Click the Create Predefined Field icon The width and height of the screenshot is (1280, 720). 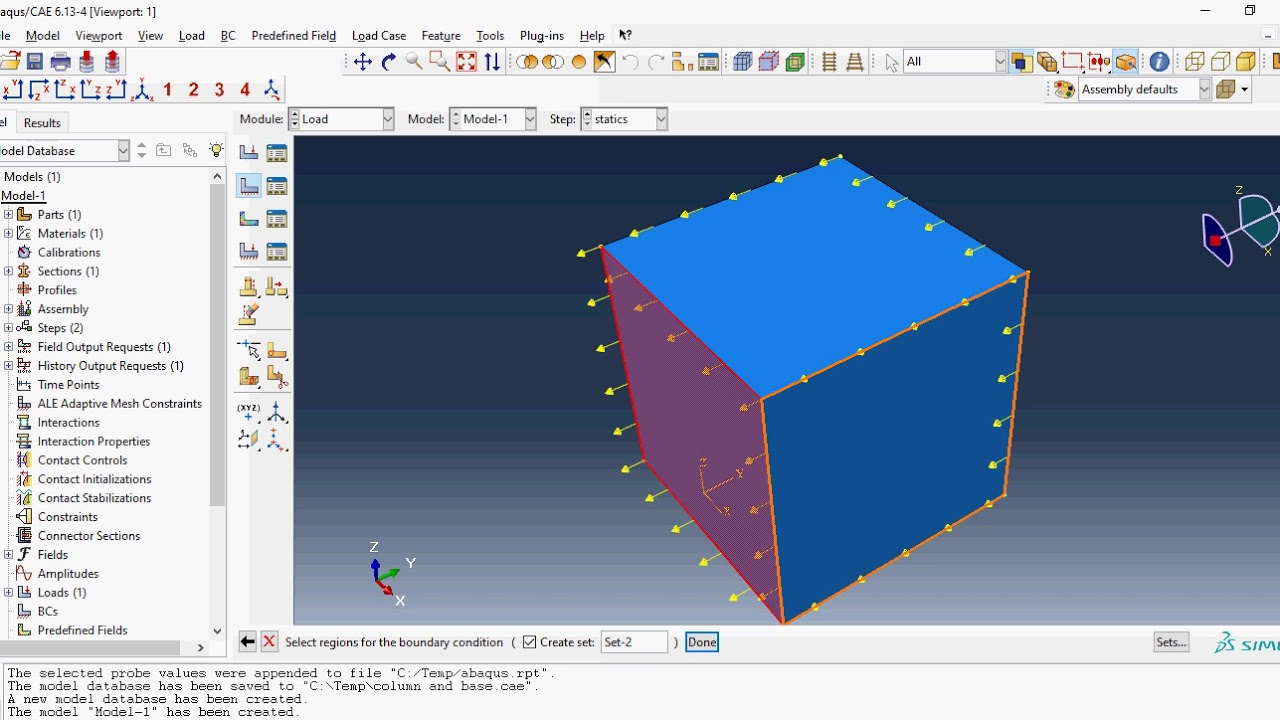[249, 219]
